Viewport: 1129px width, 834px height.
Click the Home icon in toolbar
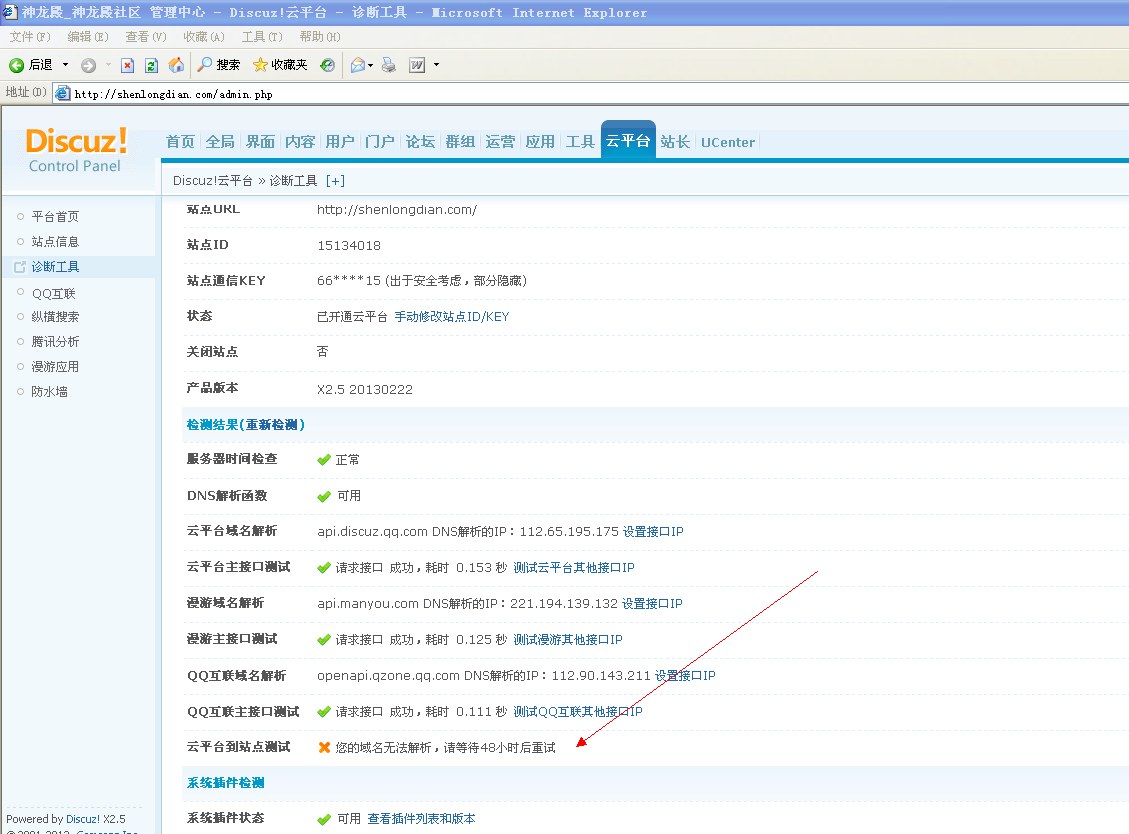[x=176, y=65]
